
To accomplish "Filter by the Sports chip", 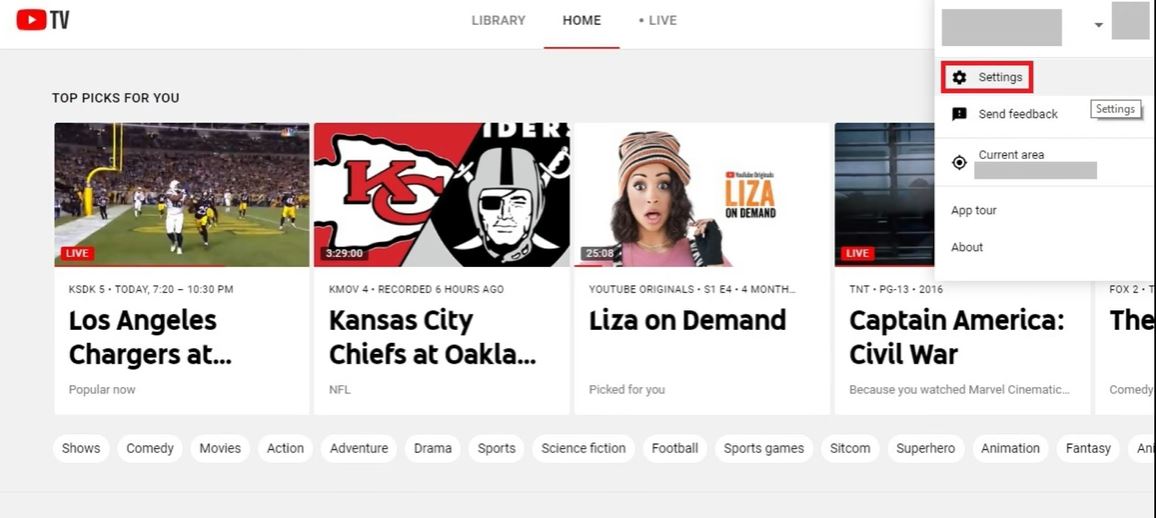I will pos(496,449).
